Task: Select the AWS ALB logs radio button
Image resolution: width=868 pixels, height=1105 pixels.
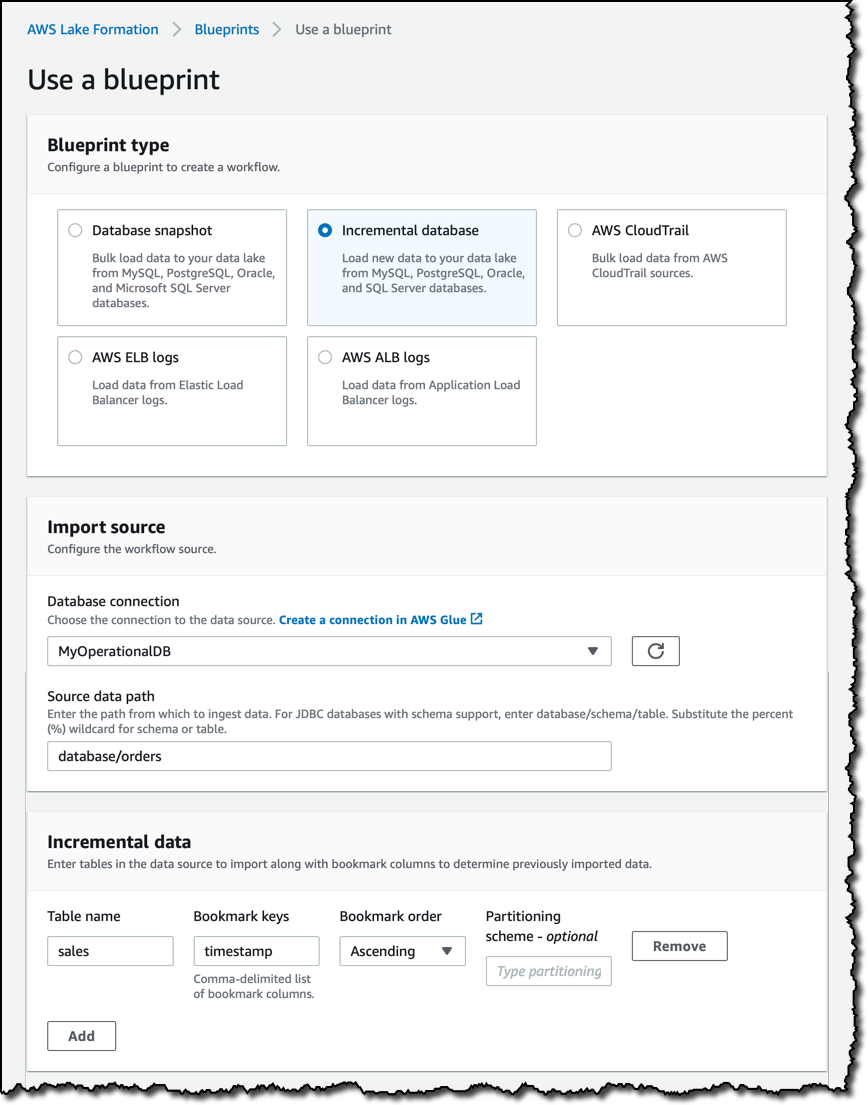Action: point(325,357)
